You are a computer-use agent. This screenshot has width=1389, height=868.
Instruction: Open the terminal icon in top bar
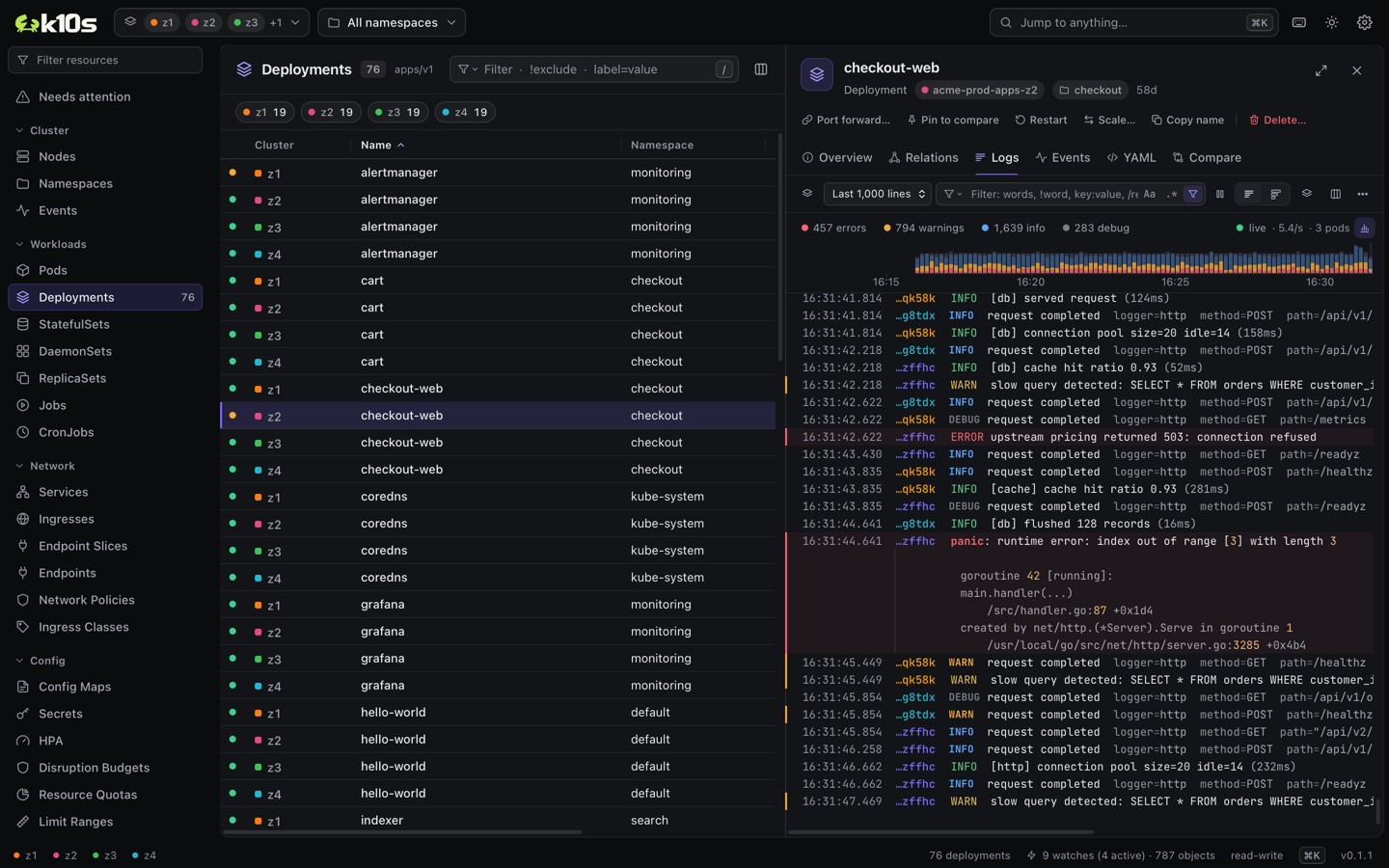(x=1299, y=22)
